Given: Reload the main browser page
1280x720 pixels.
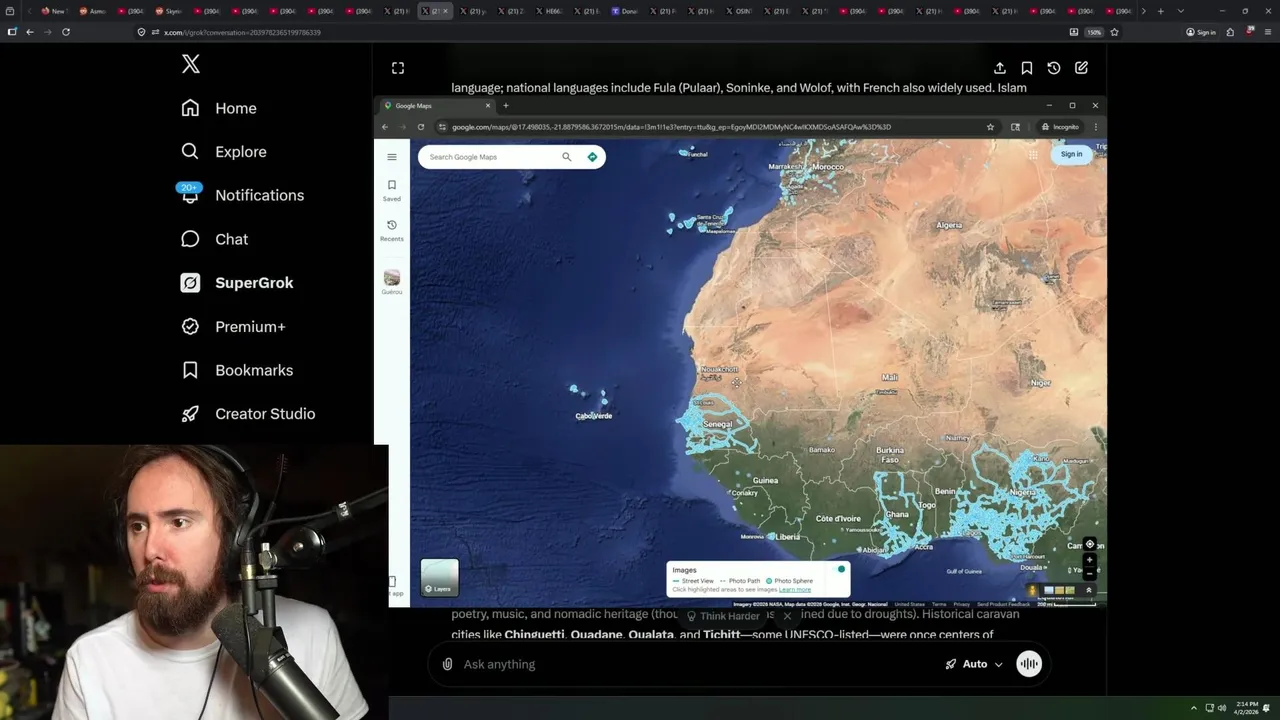Looking at the screenshot, I should pyautogui.click(x=66, y=32).
